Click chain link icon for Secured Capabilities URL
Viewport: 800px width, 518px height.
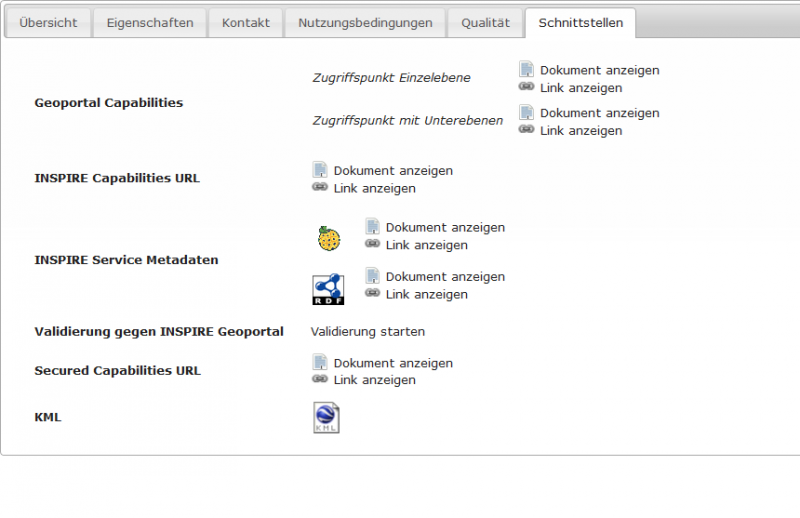point(319,379)
